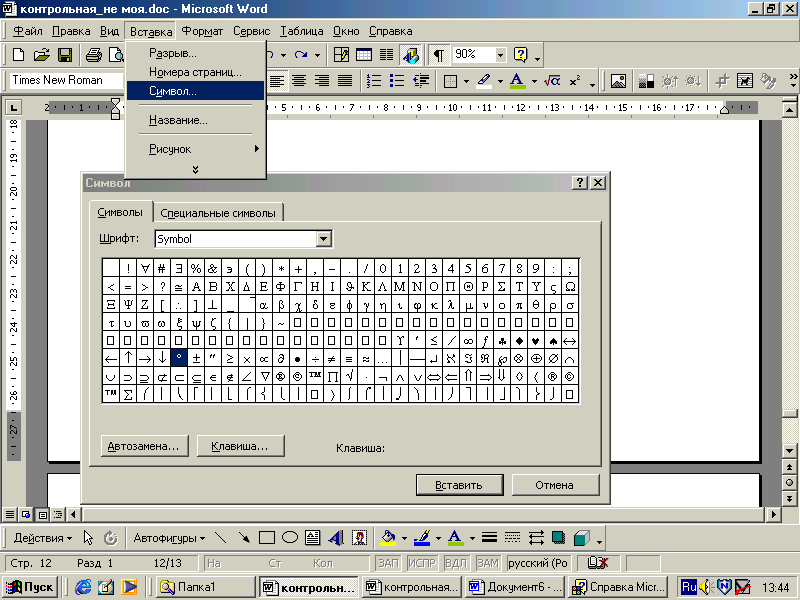This screenshot has height=600, width=800.
Task: Insert picture from toolbar
Action: point(618,81)
